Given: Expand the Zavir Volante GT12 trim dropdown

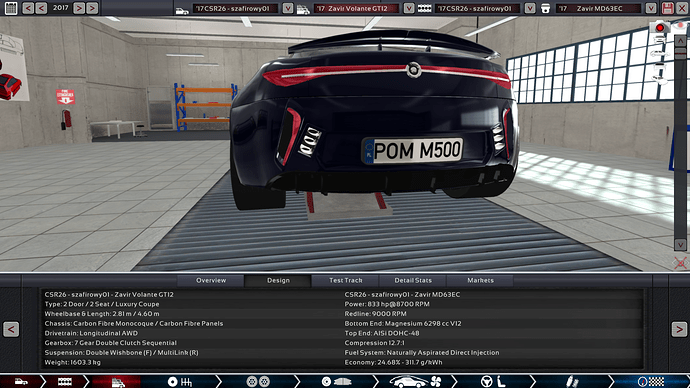Looking at the screenshot, I should point(409,8).
